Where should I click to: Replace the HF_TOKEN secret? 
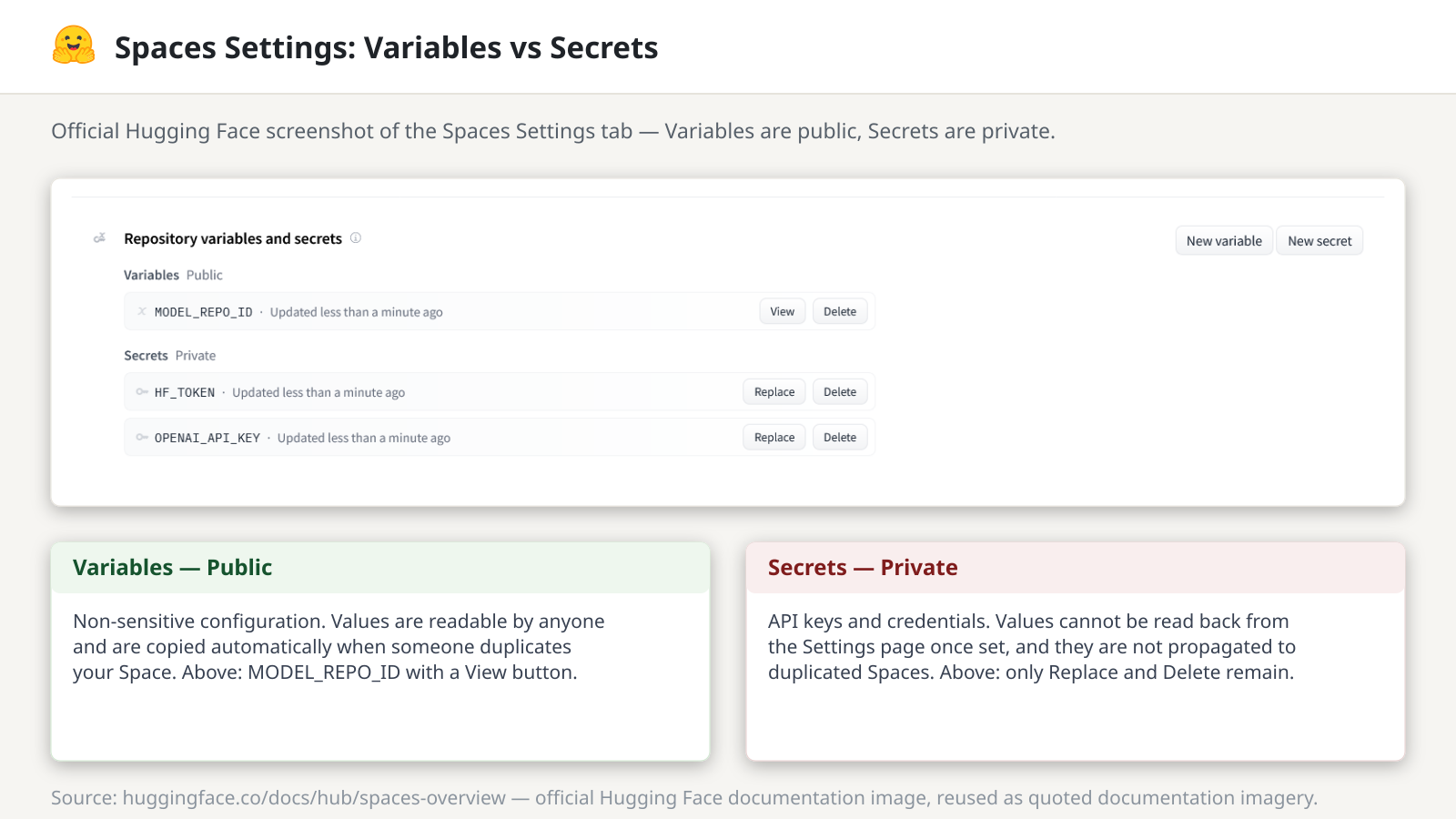(774, 392)
